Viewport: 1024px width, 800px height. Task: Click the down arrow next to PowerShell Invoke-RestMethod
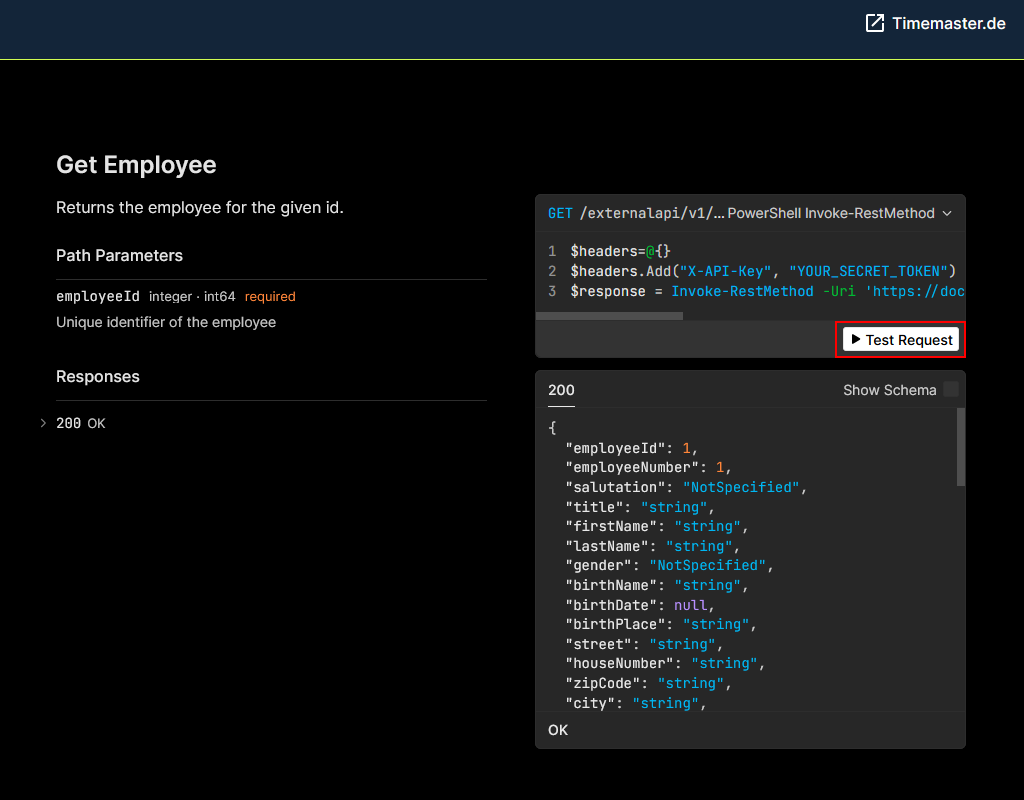pyautogui.click(x=947, y=213)
